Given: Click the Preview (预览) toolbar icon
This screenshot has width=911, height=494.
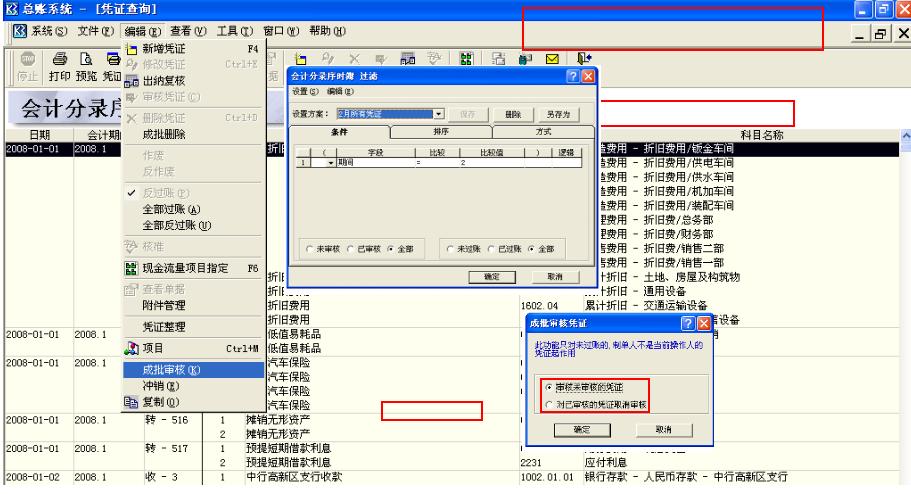Looking at the screenshot, I should [x=86, y=59].
